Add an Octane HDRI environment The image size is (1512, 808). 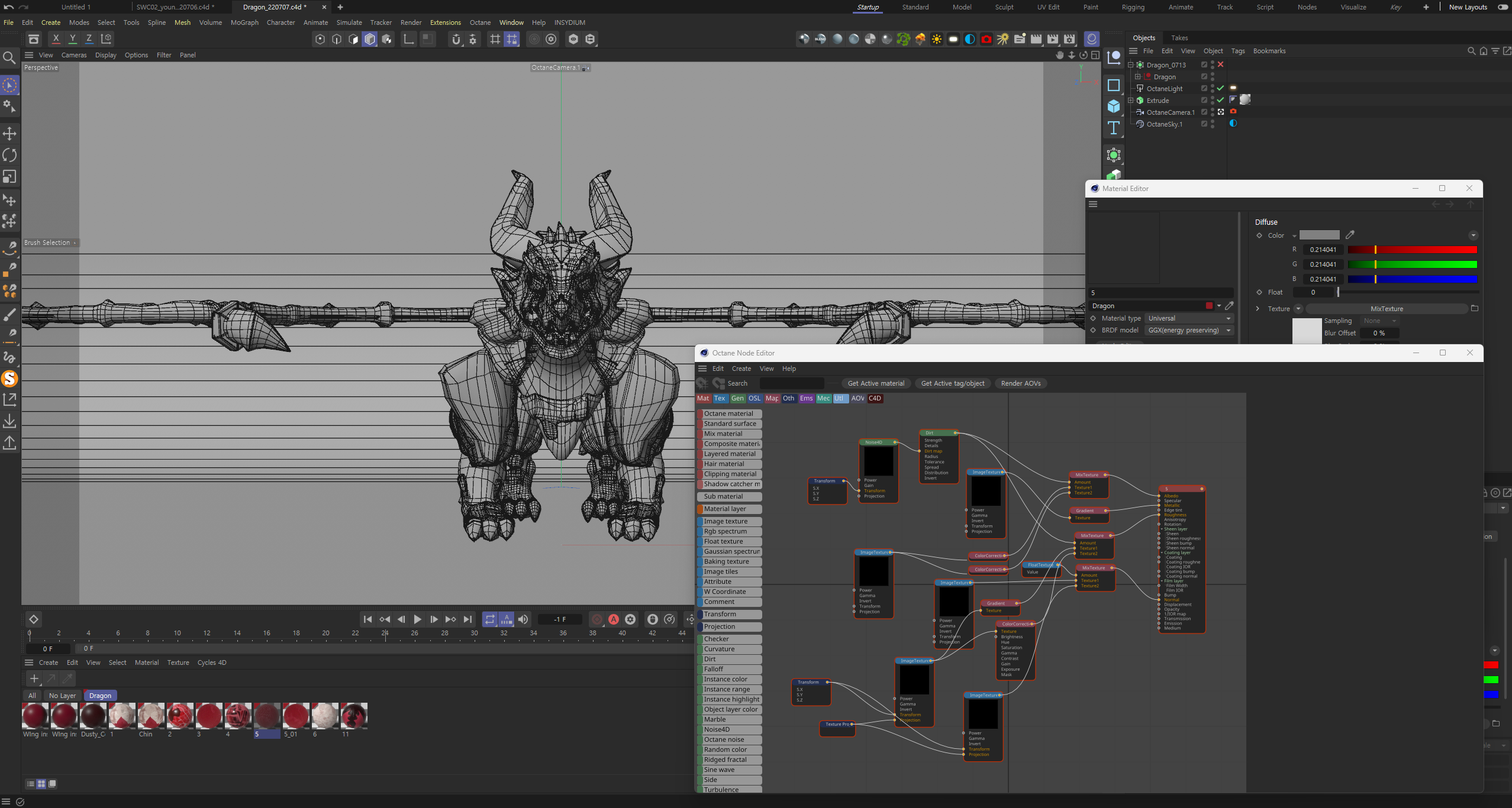970,39
